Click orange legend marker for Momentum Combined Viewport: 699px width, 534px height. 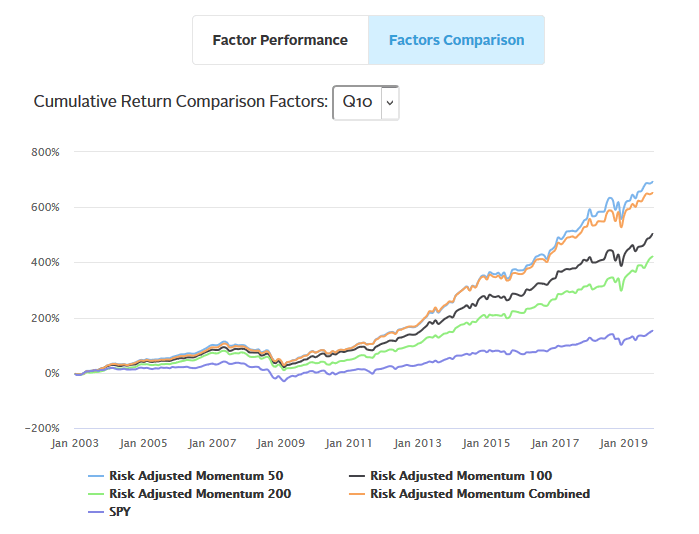click(x=357, y=493)
